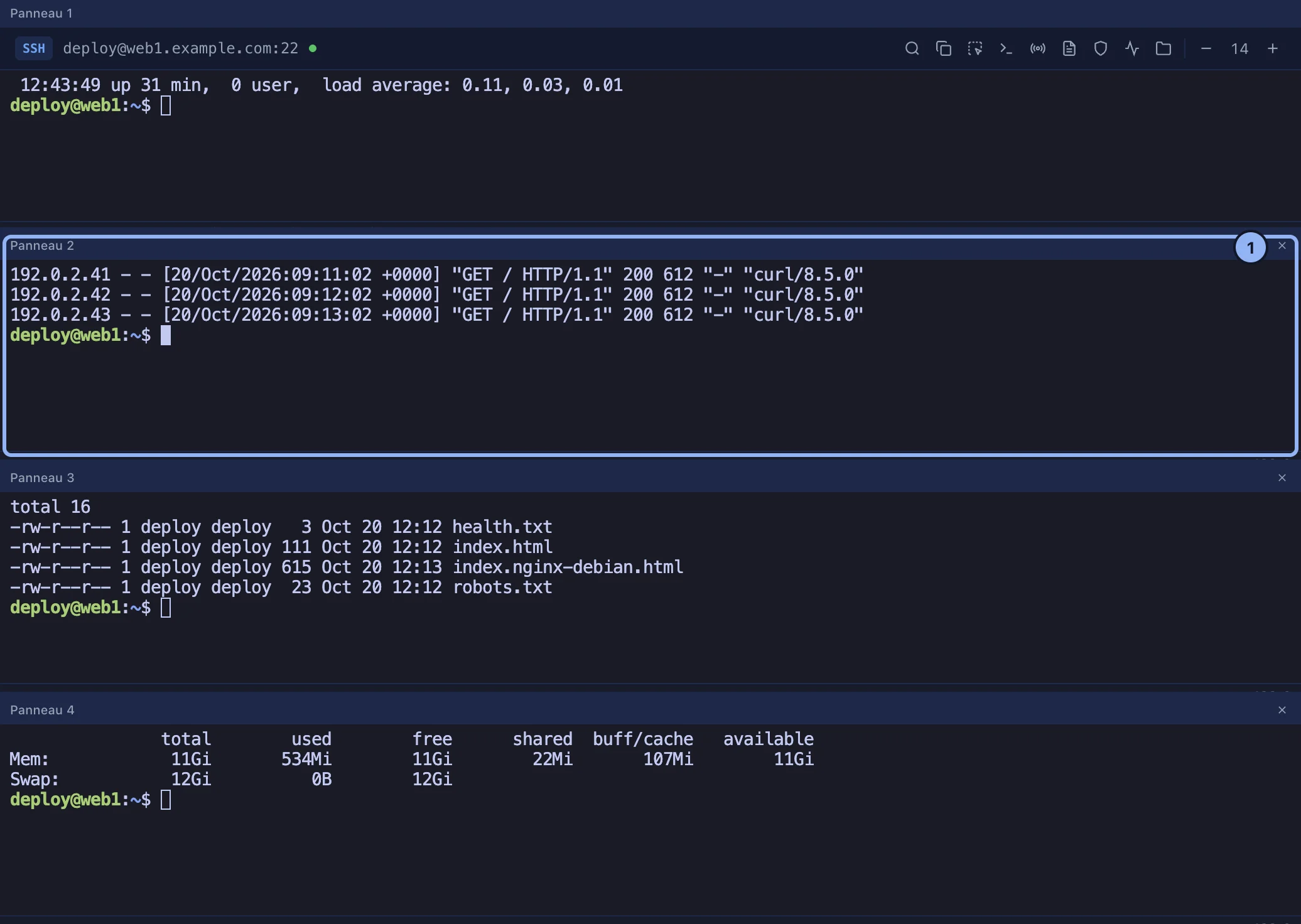
Task: Click the prompt cursor in Panneau 4
Action: (166, 800)
